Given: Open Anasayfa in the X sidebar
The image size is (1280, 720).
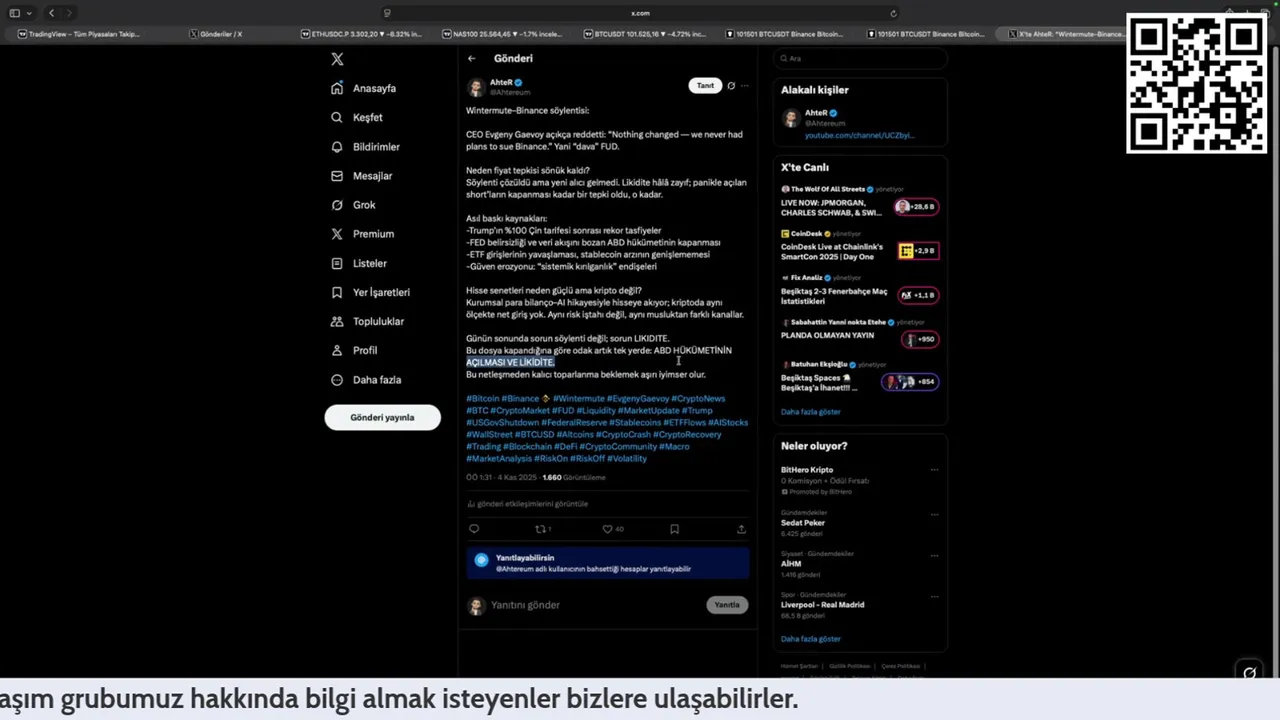Looking at the screenshot, I should click(x=364, y=88).
